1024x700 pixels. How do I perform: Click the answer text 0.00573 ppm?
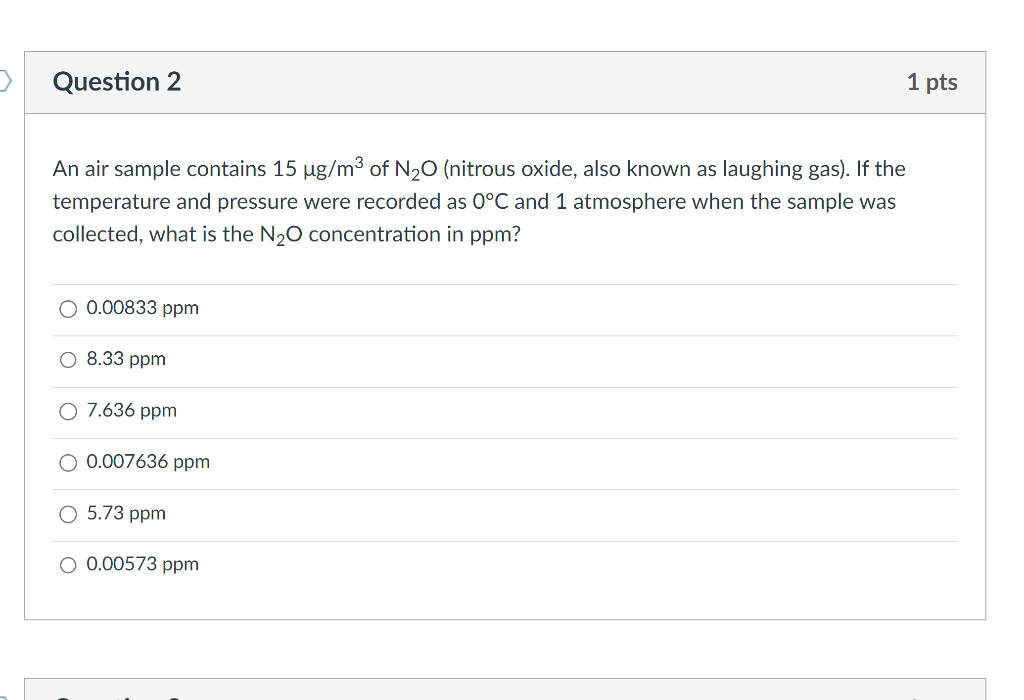tap(143, 564)
